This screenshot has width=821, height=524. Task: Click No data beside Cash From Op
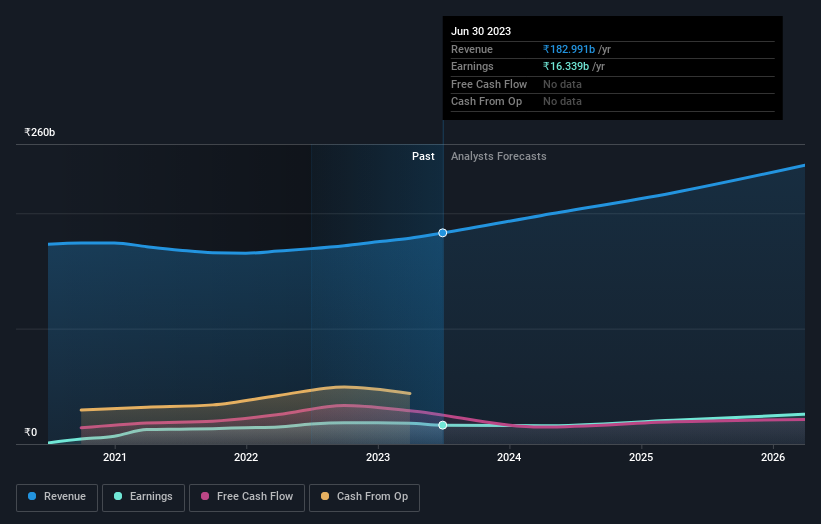click(x=562, y=102)
